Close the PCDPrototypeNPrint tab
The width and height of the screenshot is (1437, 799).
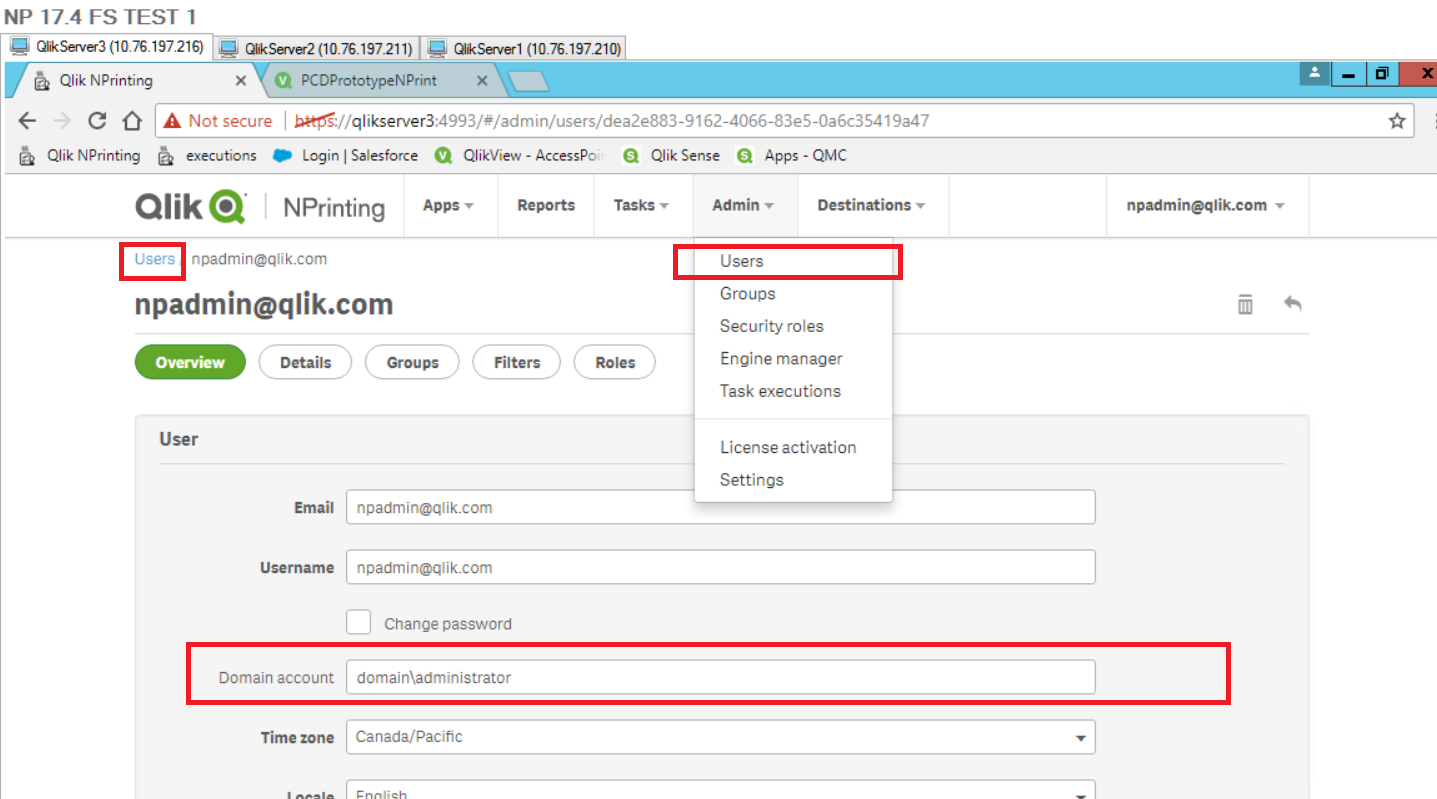[482, 81]
